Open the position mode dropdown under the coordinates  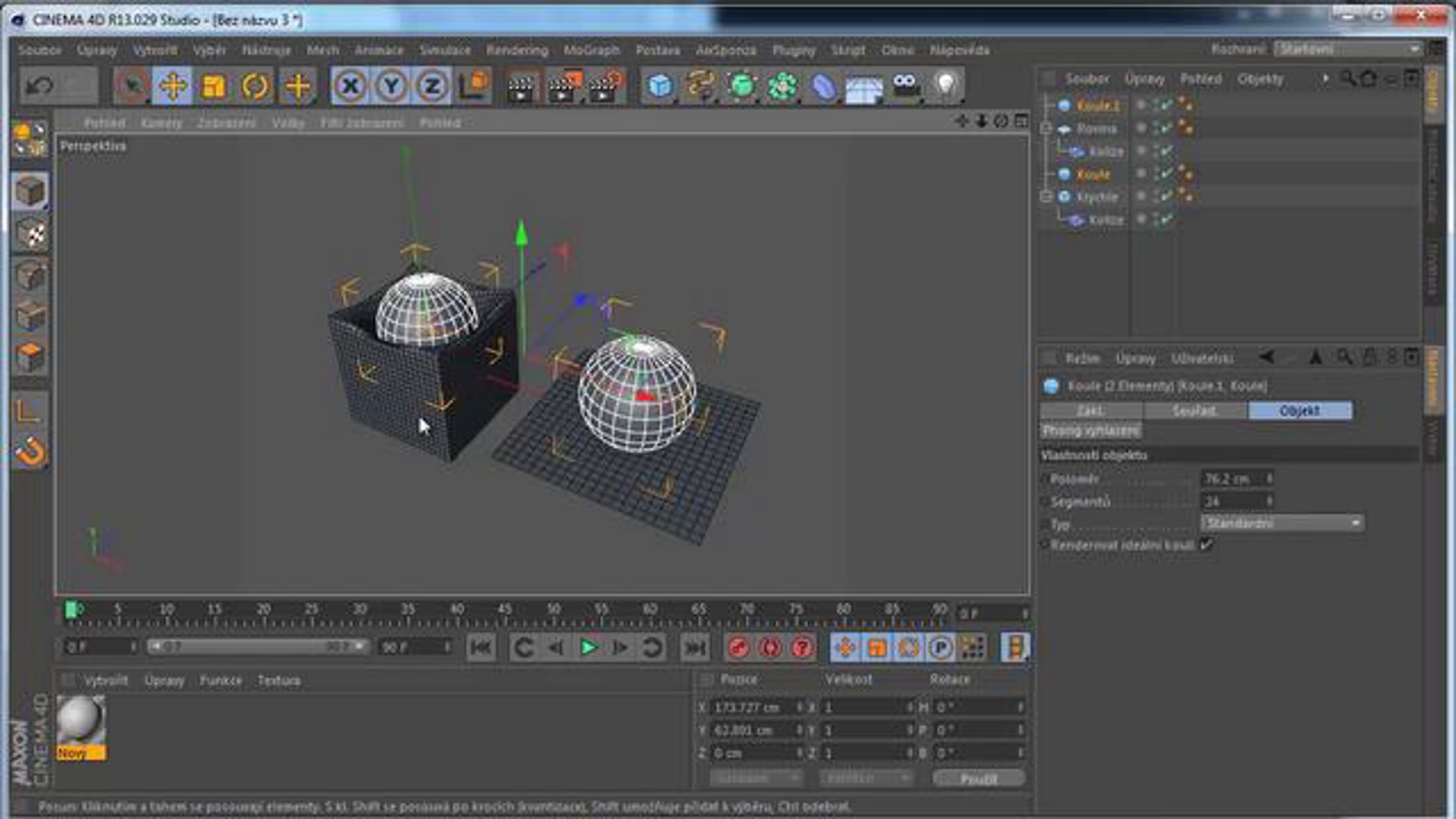(756, 778)
